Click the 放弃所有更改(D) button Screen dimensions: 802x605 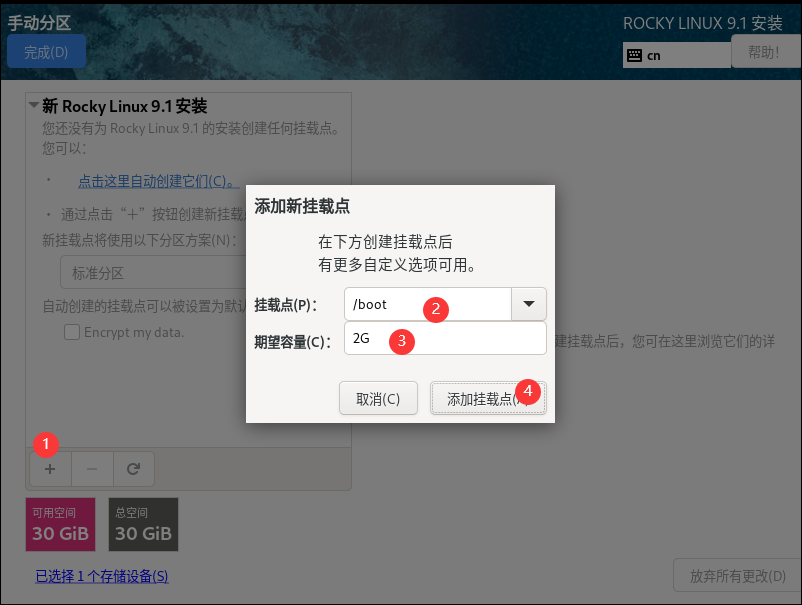click(x=737, y=575)
